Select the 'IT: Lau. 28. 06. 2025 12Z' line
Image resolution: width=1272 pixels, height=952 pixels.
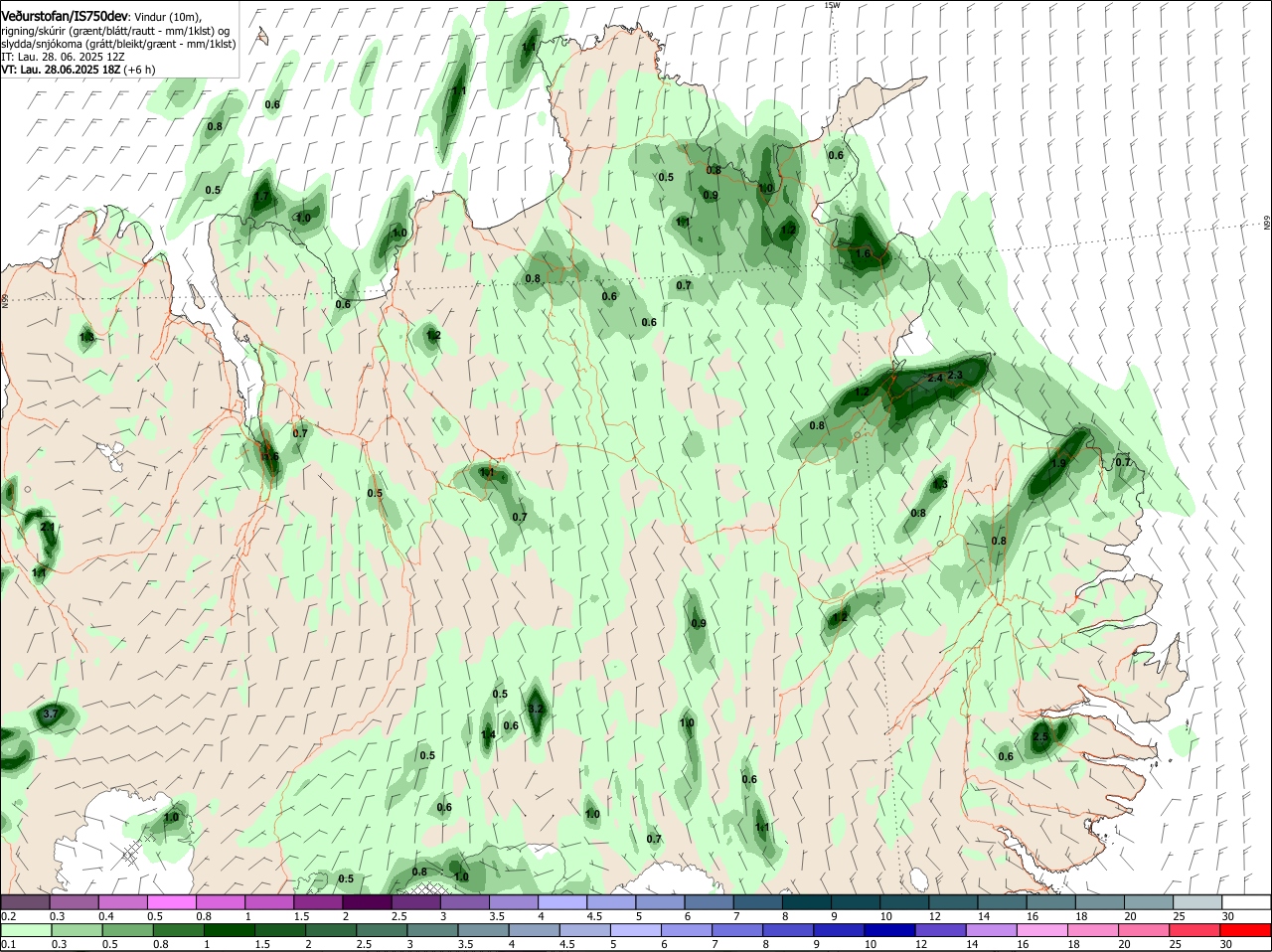click(x=62, y=57)
